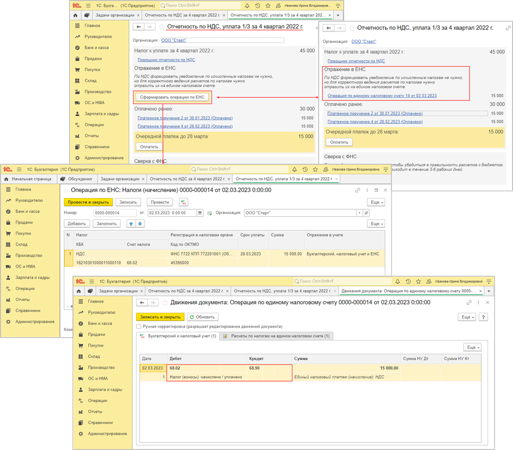
Task: Select Начальная страница tab in the middle window
Action: [29, 179]
